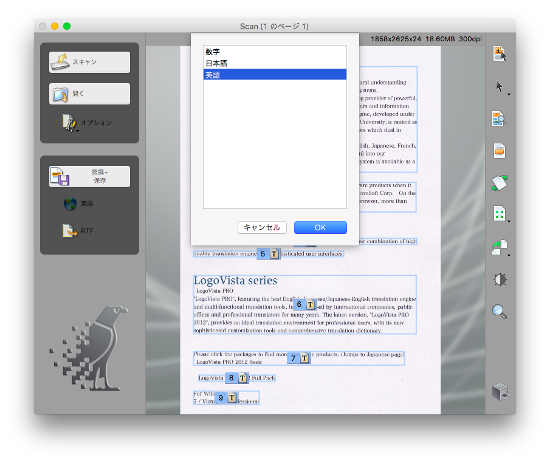
Task: Open the オプション options tool icon
Action: click(x=69, y=122)
